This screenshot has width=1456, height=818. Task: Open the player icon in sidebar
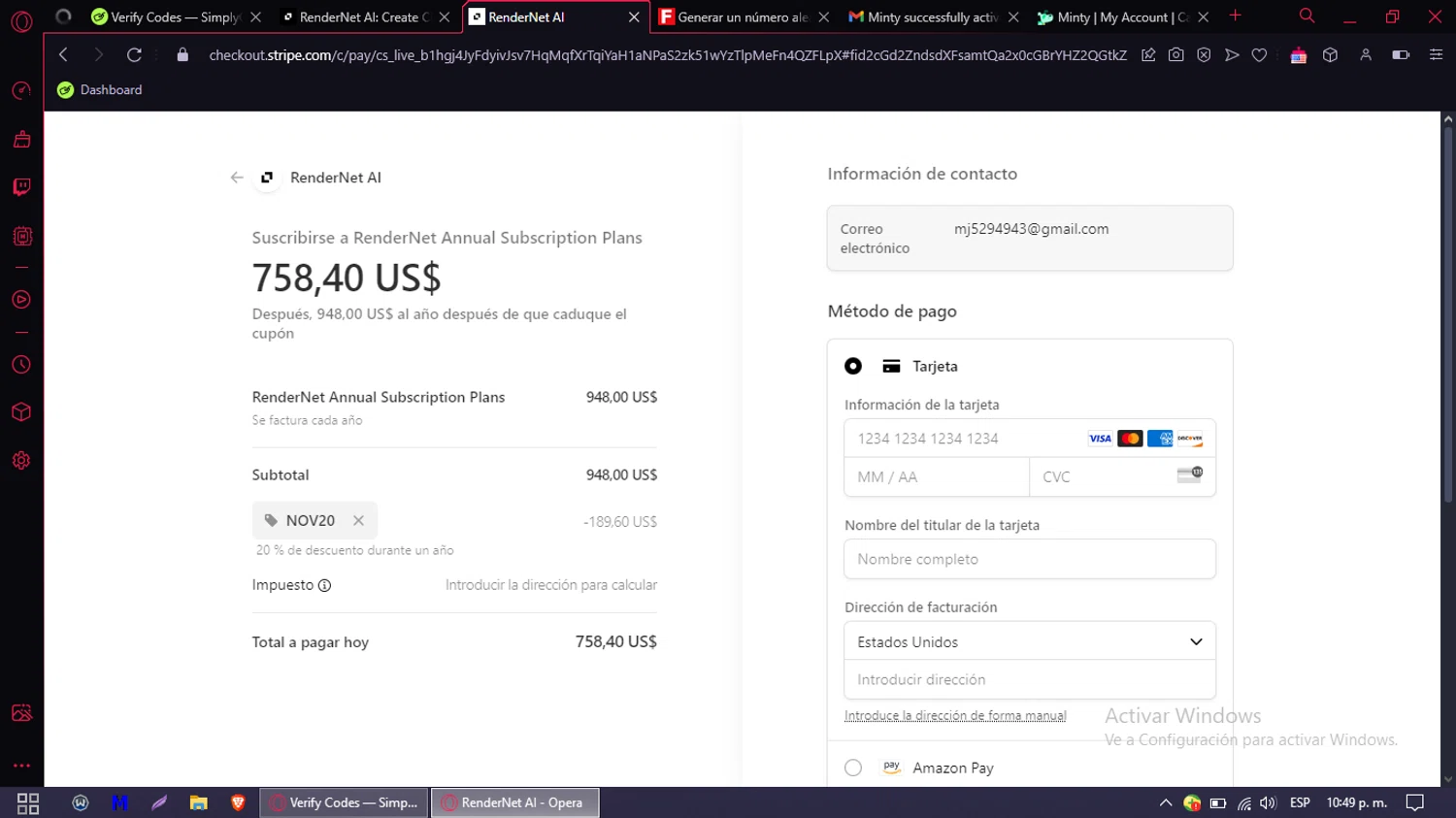point(21,300)
